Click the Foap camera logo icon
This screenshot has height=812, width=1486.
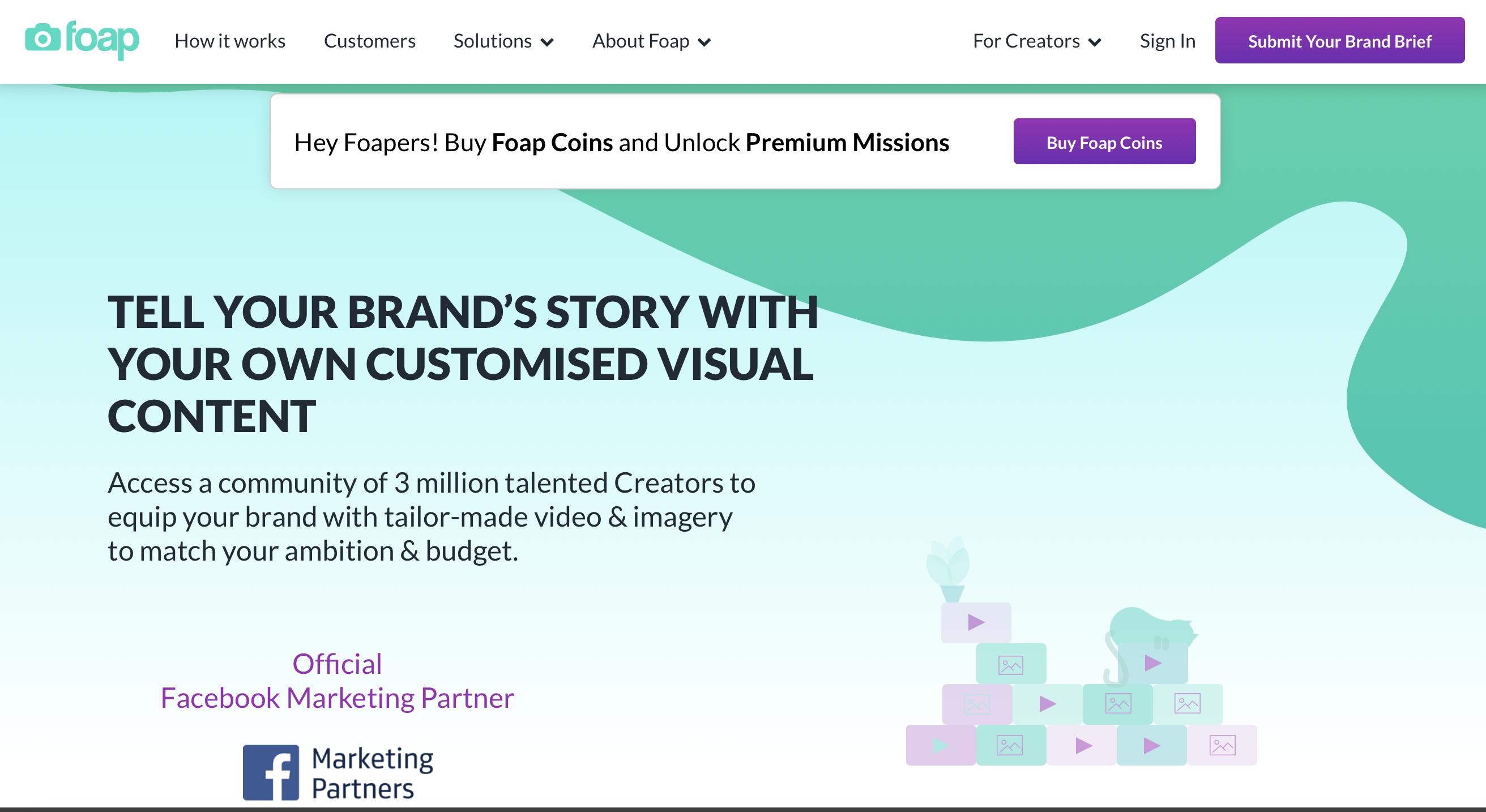42,38
